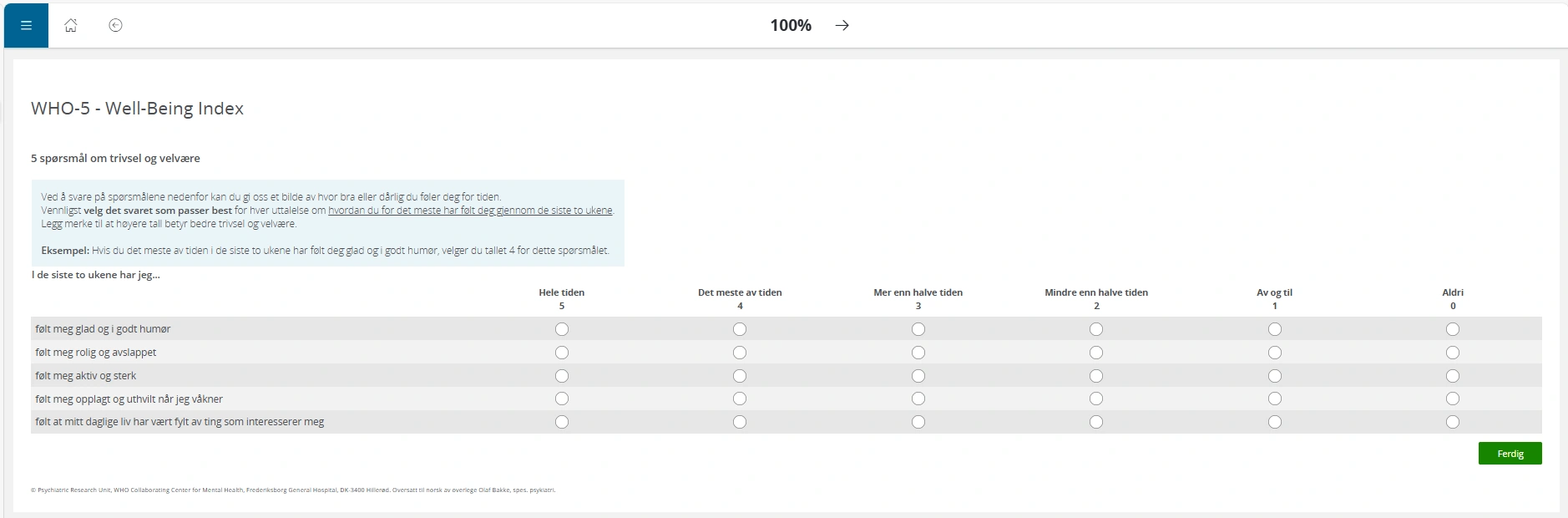Select 'Aldri' for 'aktiv og sterk'
Viewport: 1568px width, 518px height.
1453,376
